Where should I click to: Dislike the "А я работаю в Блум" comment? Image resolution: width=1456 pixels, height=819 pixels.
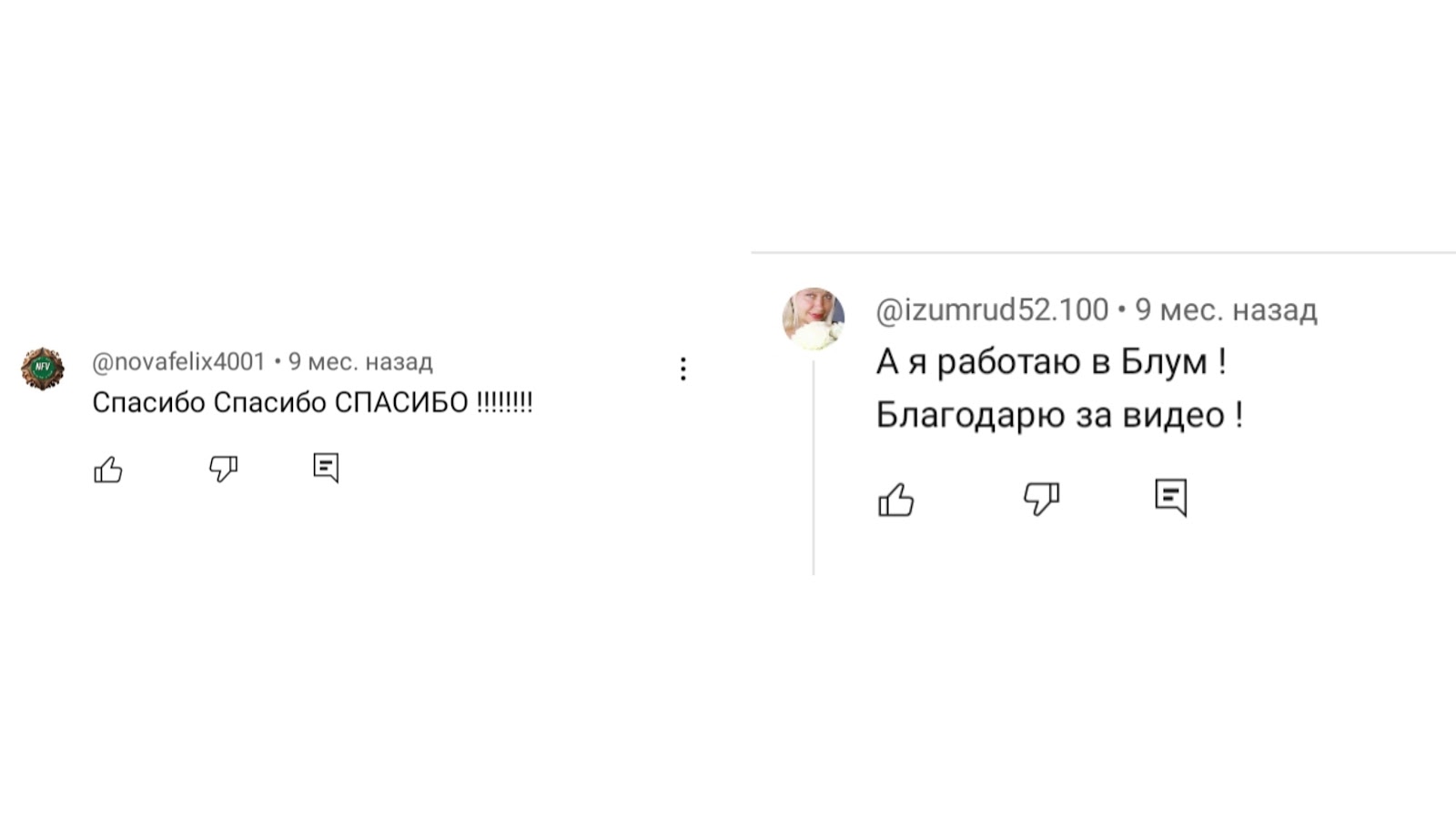coord(1041,499)
